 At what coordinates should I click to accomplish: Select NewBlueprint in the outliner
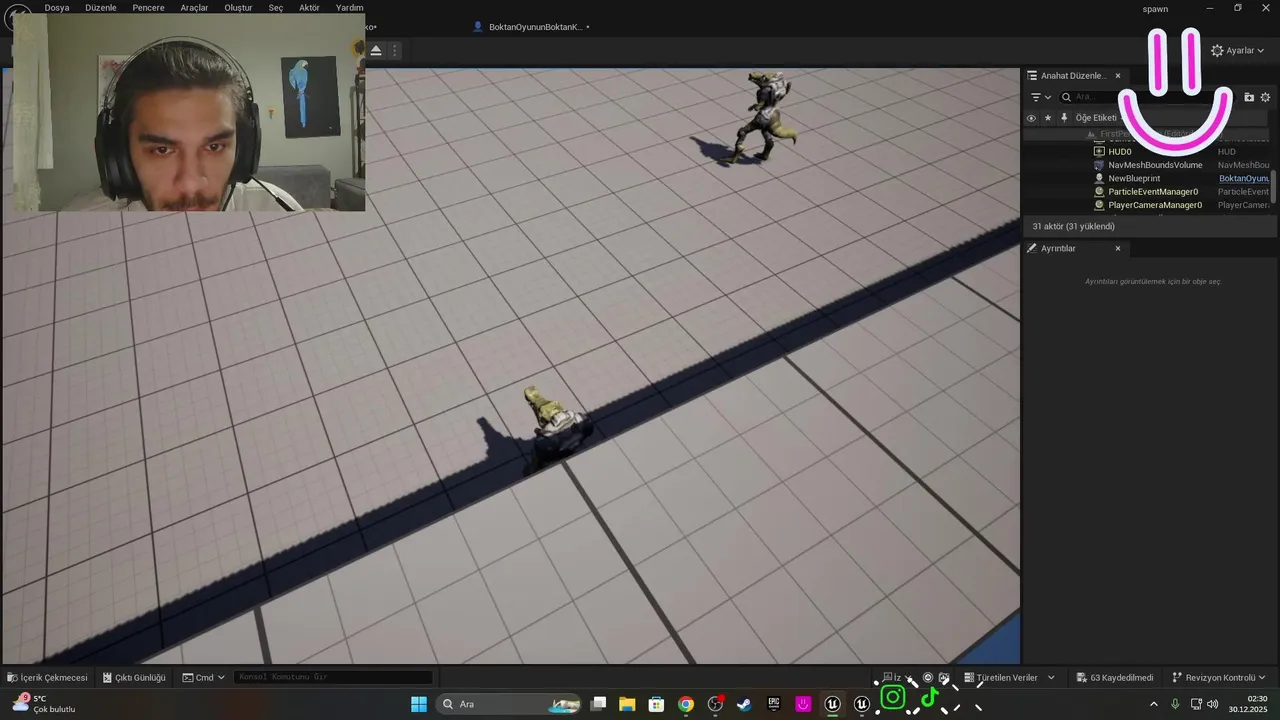[x=1134, y=178]
